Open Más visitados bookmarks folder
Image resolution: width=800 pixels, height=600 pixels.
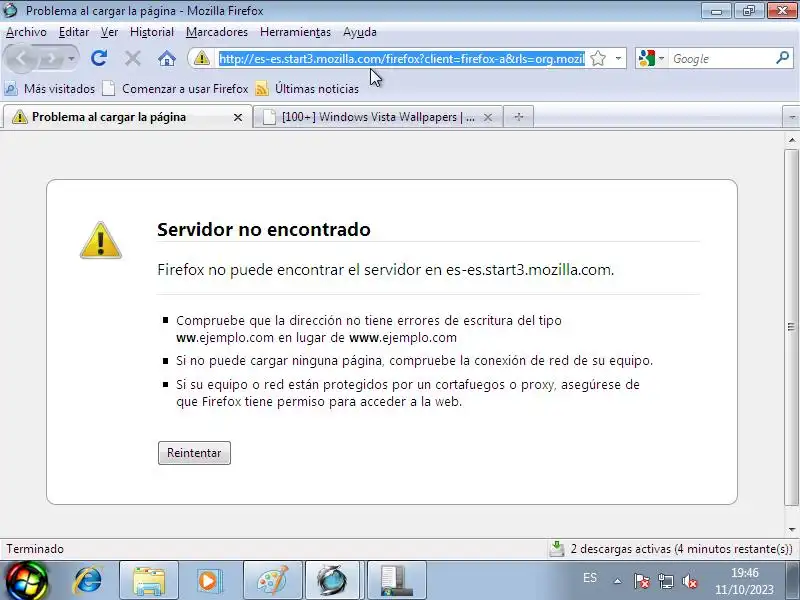pyautogui.click(x=49, y=89)
